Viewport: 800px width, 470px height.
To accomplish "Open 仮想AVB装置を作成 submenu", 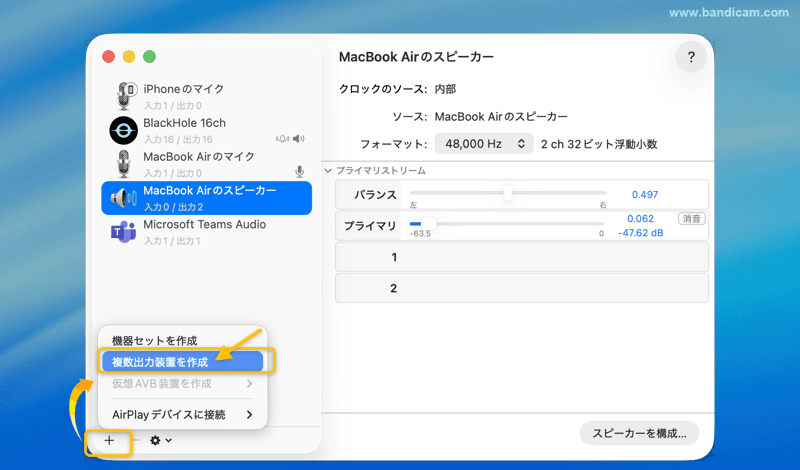I will coord(183,383).
